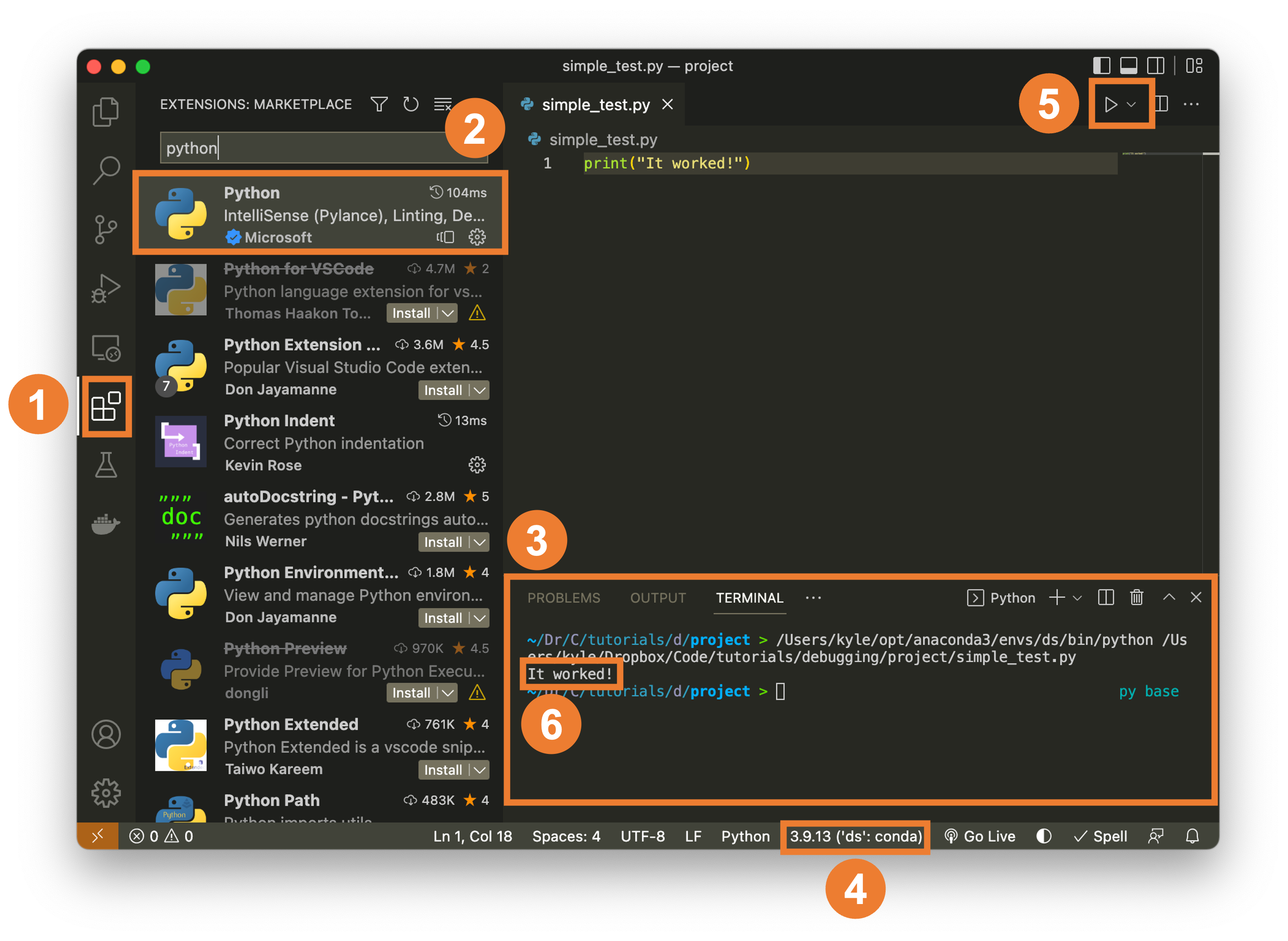Toggle the secondary side bar visibility
The height and width of the screenshot is (941, 1288).
1155,66
